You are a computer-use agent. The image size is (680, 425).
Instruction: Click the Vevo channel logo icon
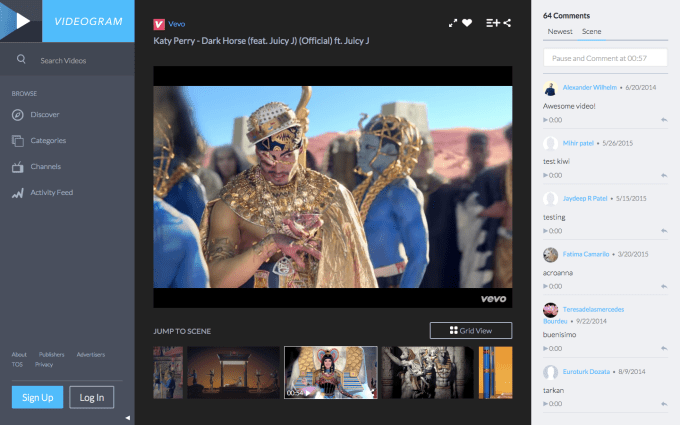pyautogui.click(x=159, y=24)
